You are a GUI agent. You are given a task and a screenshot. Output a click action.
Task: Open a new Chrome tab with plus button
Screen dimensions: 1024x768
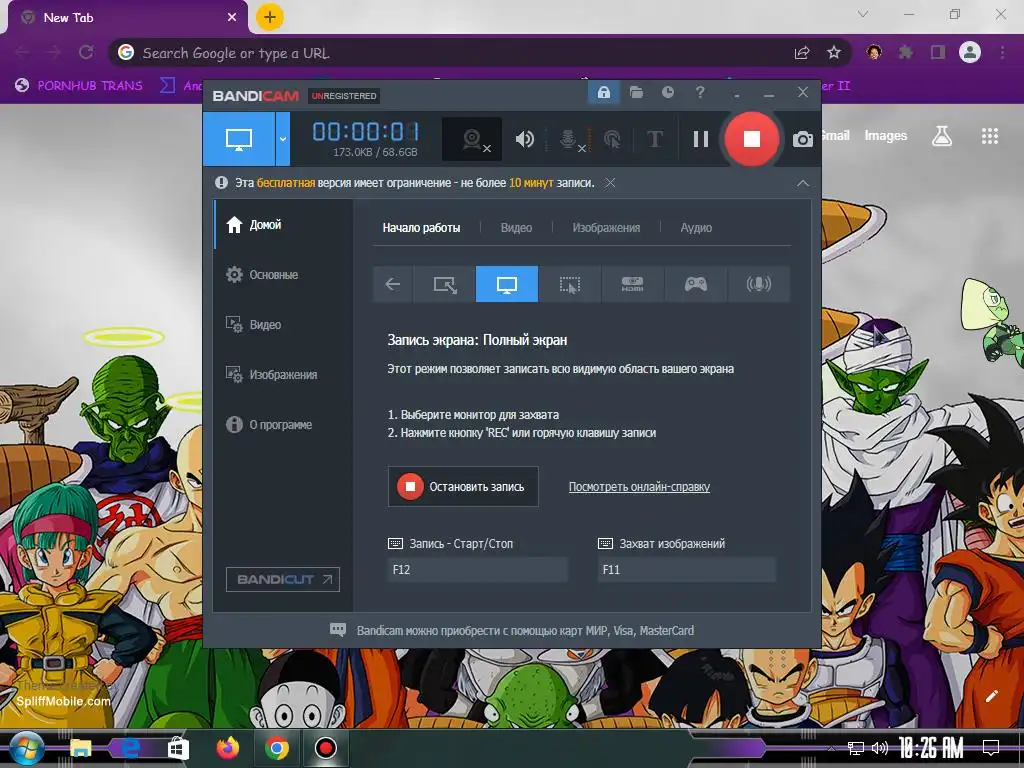[270, 17]
